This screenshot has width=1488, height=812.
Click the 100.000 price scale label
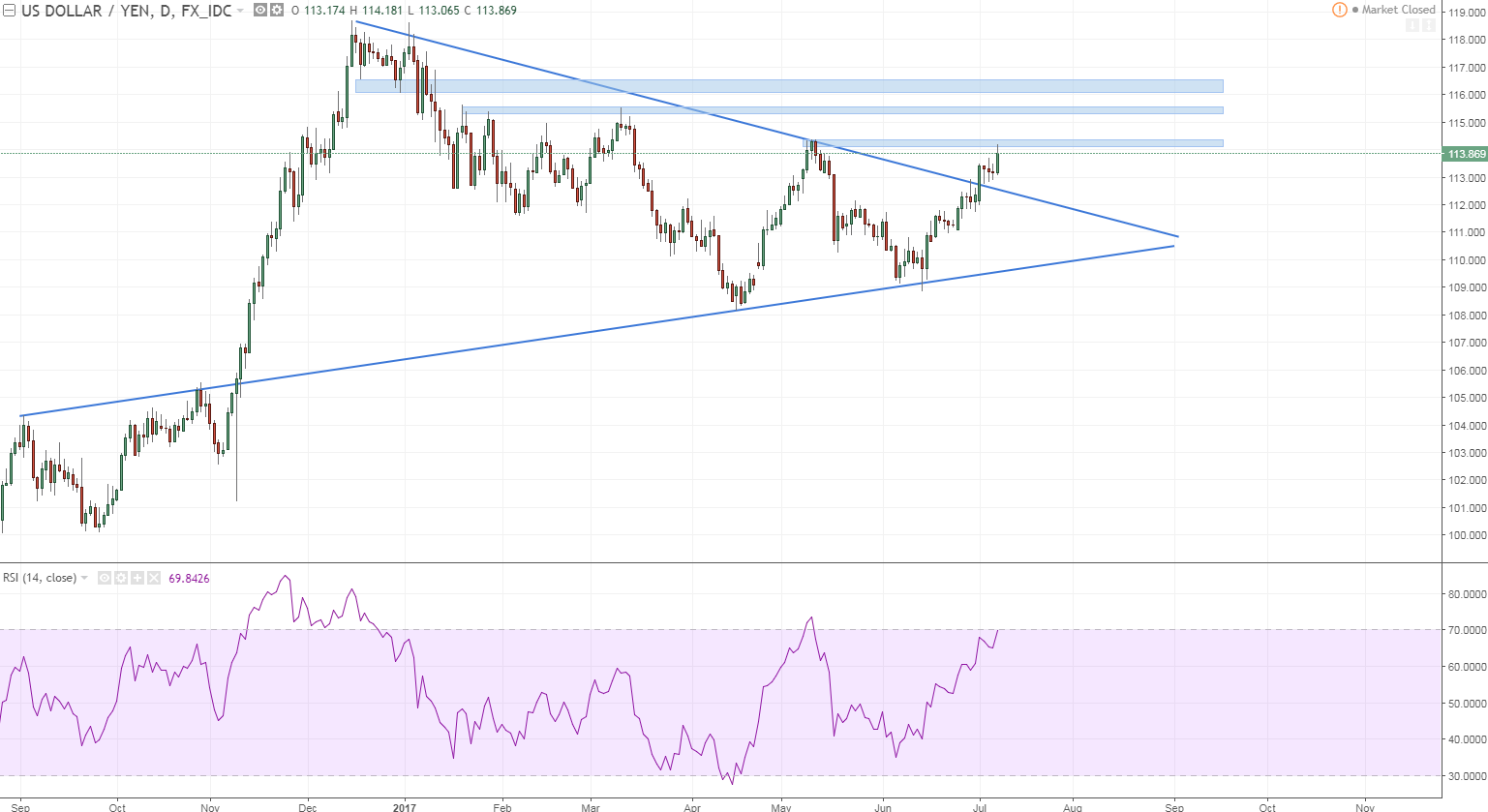tap(1467, 535)
